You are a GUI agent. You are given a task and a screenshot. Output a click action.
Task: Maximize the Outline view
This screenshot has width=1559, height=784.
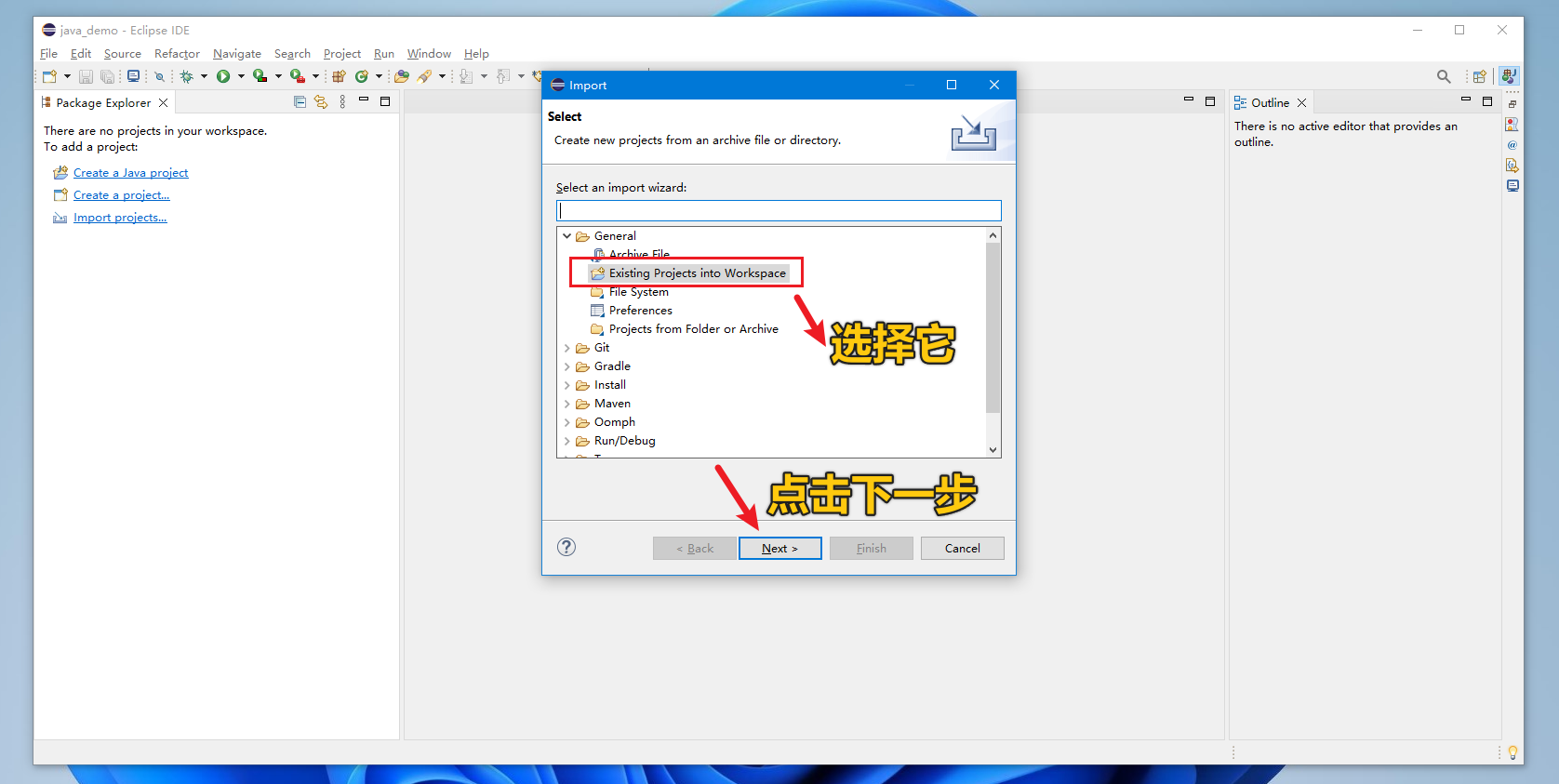pyautogui.click(x=1487, y=101)
